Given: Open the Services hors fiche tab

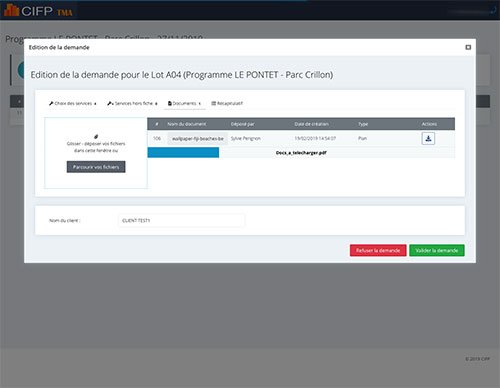Looking at the screenshot, I should click(132, 103).
